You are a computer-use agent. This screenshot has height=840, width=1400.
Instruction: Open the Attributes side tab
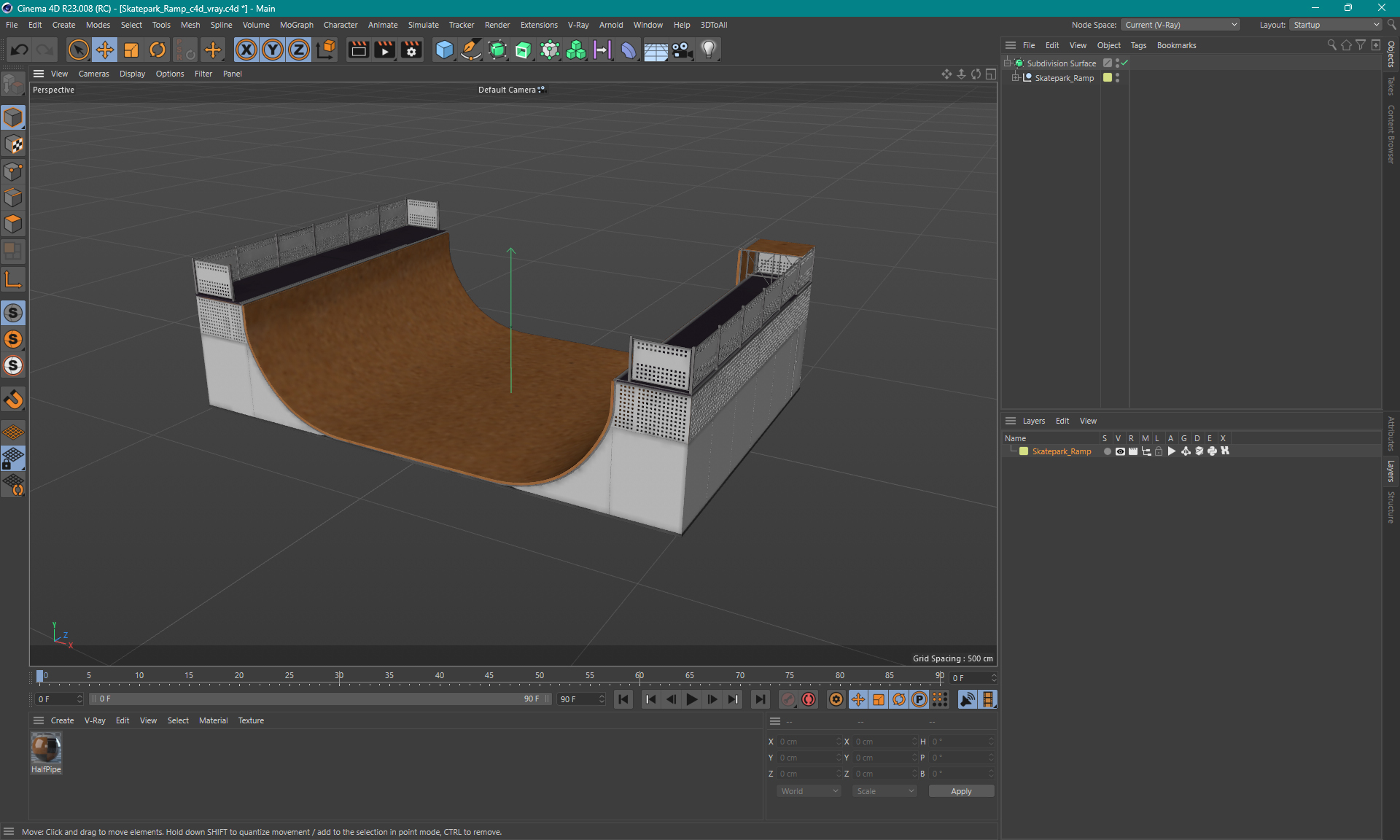click(1391, 433)
